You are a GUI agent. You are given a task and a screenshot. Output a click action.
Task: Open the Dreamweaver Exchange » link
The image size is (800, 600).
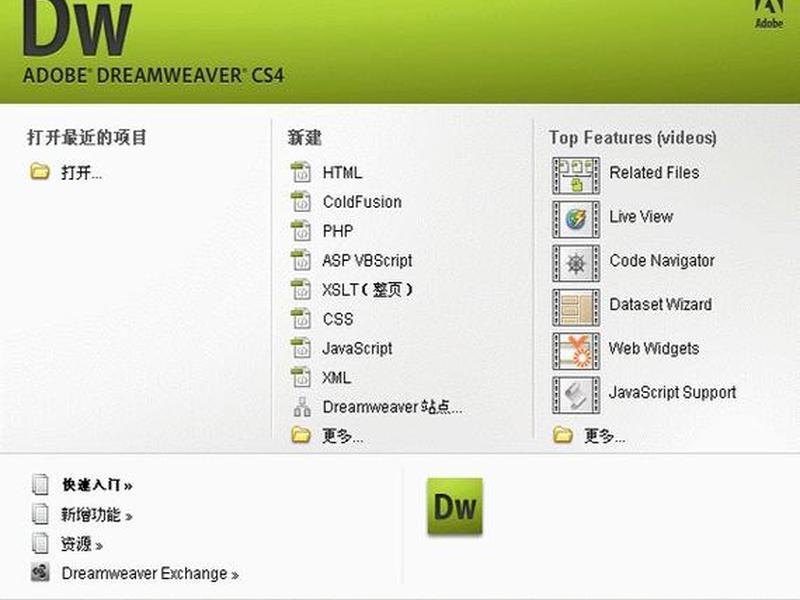(150, 573)
